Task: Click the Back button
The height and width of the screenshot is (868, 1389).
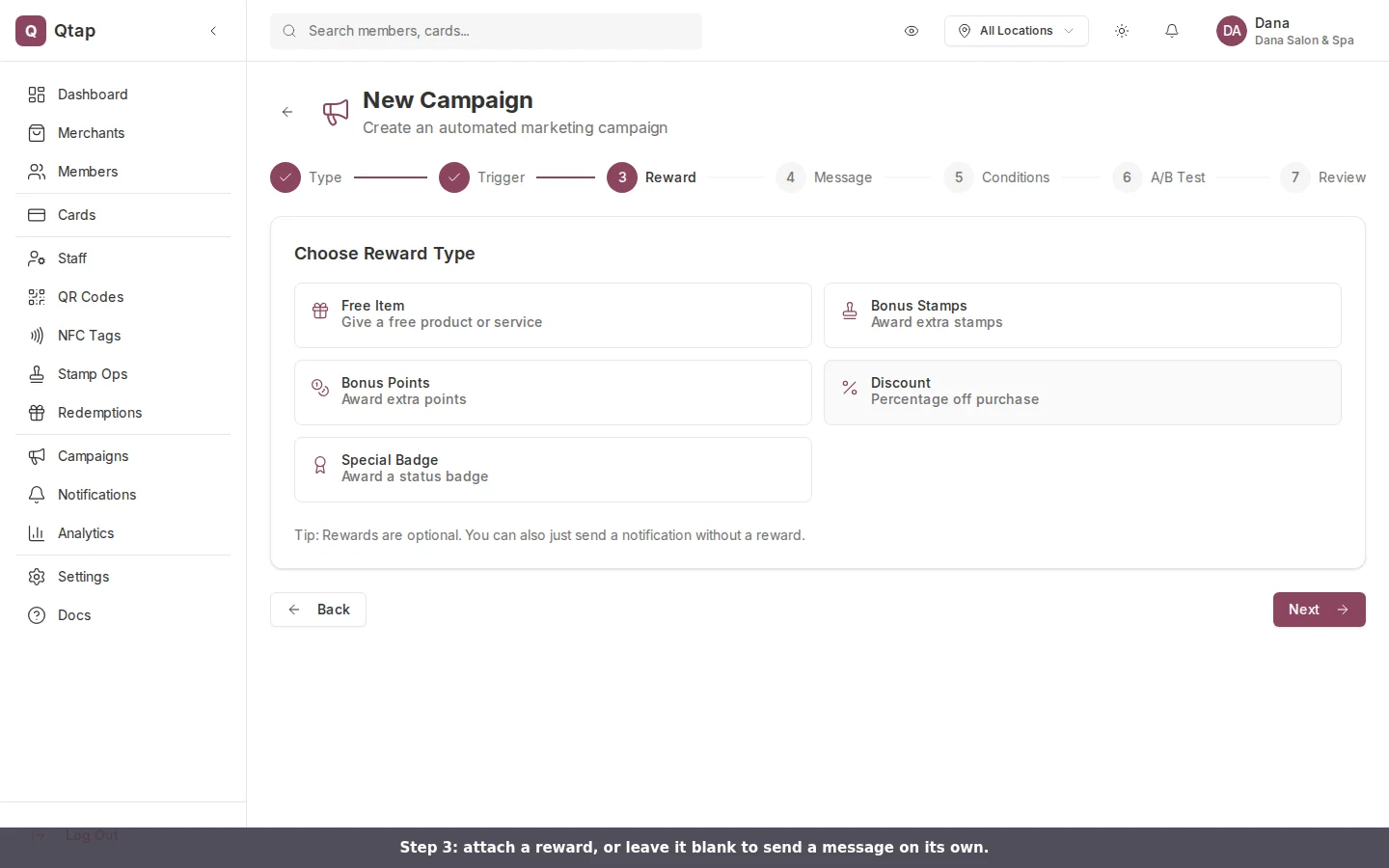Action: point(318,610)
